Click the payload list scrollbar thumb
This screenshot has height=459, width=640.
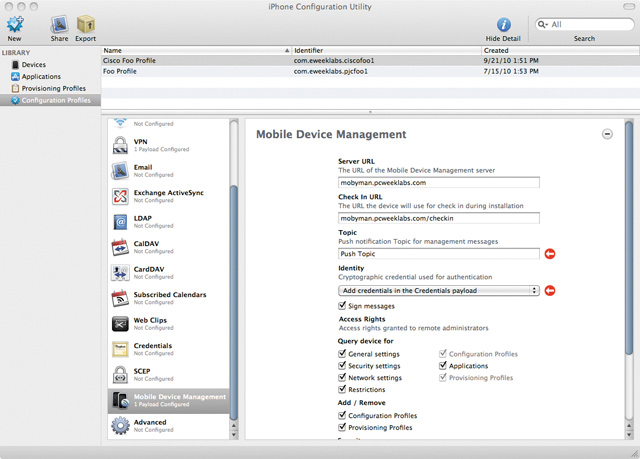(x=234, y=303)
